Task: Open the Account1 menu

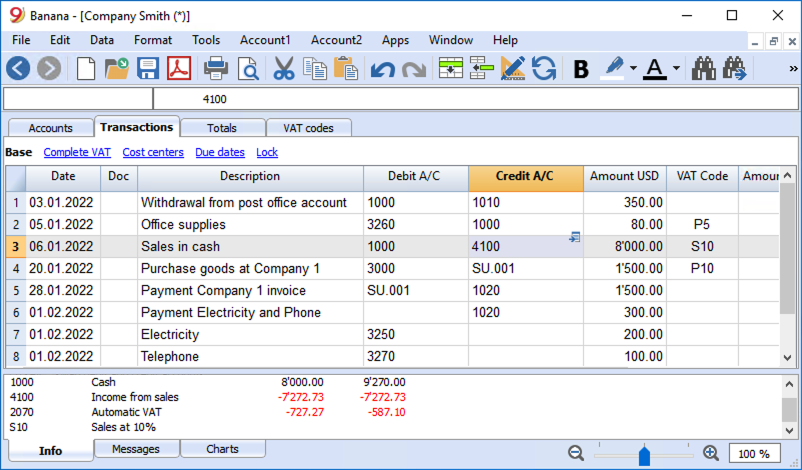Action: point(265,40)
